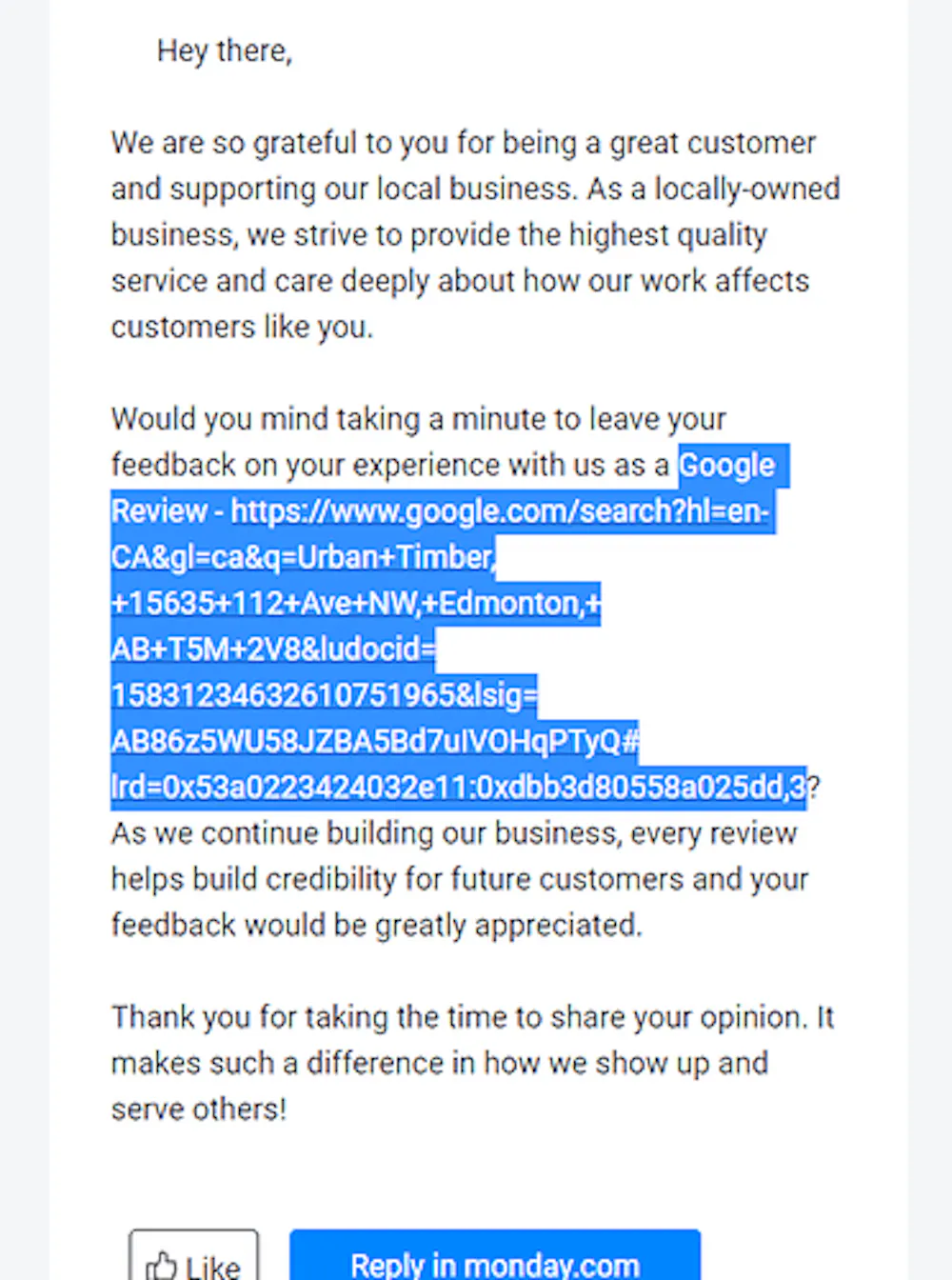Viewport: 952px width, 1280px height.
Task: Click the line starting We are so grateful
Action: coord(463,143)
